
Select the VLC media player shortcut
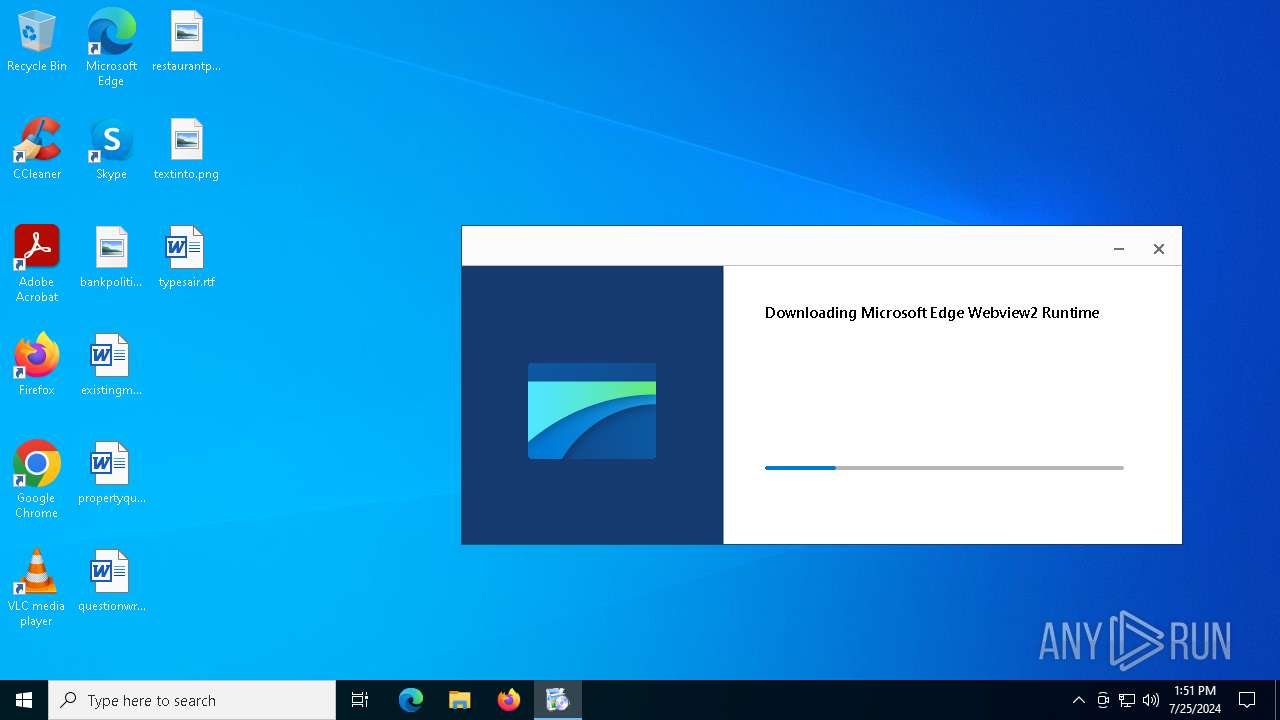click(x=37, y=588)
